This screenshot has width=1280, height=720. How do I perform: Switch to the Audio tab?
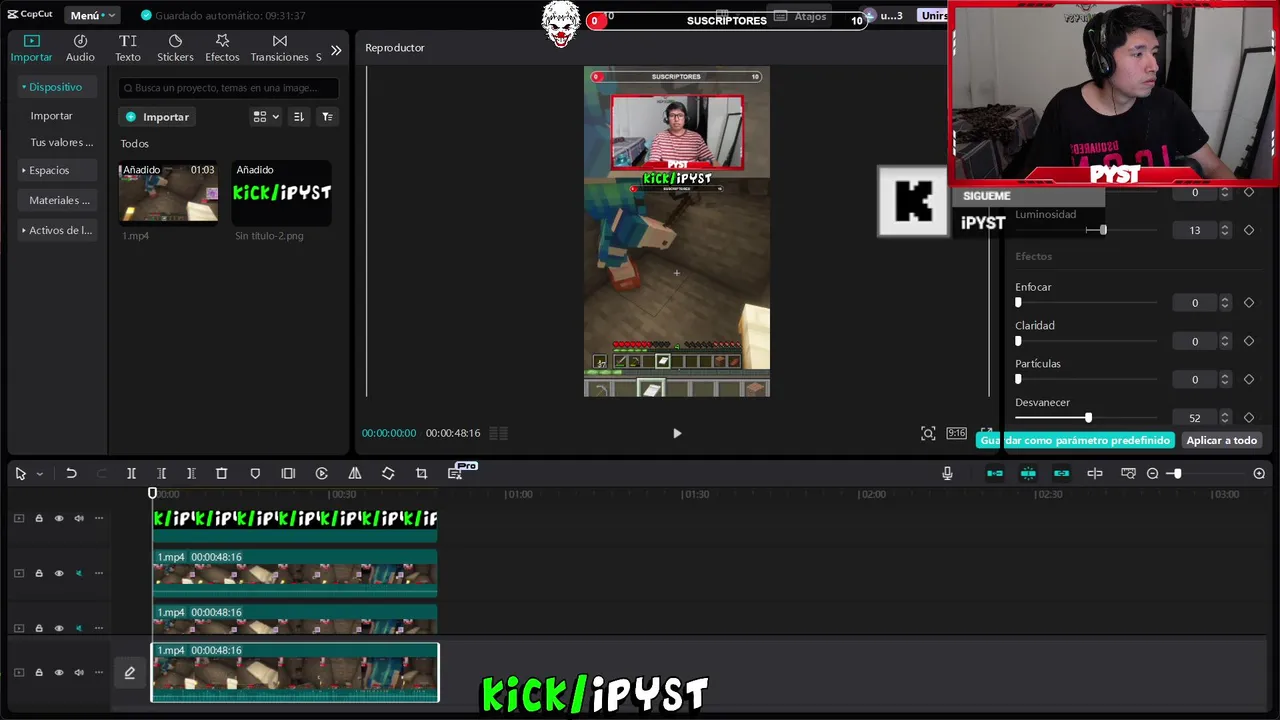coord(80,48)
